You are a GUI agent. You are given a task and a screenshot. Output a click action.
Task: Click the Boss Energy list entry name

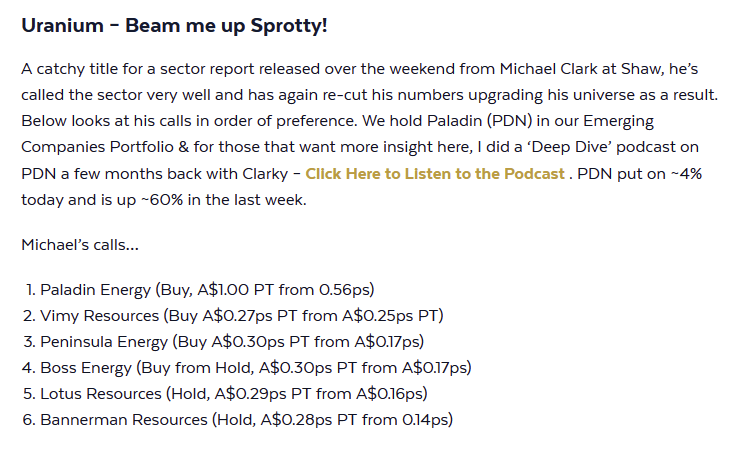(x=84, y=368)
